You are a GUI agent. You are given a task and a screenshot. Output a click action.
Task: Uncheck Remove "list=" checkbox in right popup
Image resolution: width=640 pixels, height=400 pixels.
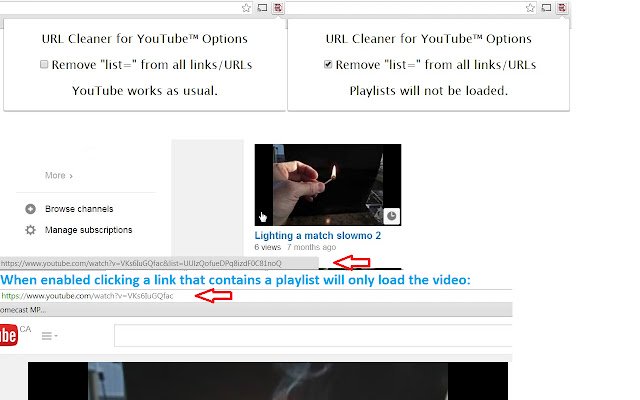pos(328,64)
